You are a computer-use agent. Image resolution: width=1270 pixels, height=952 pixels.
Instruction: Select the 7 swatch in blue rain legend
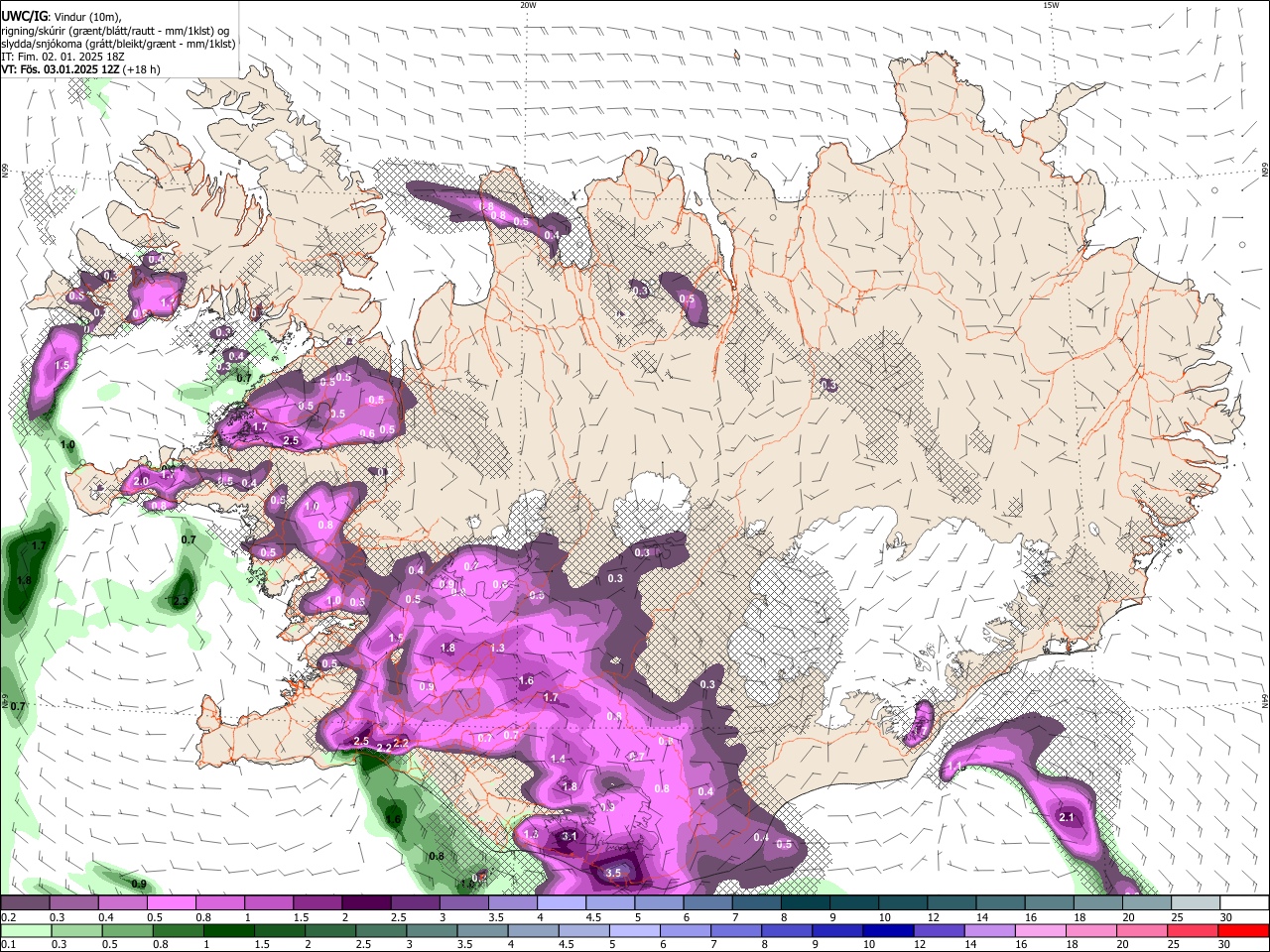tap(734, 931)
